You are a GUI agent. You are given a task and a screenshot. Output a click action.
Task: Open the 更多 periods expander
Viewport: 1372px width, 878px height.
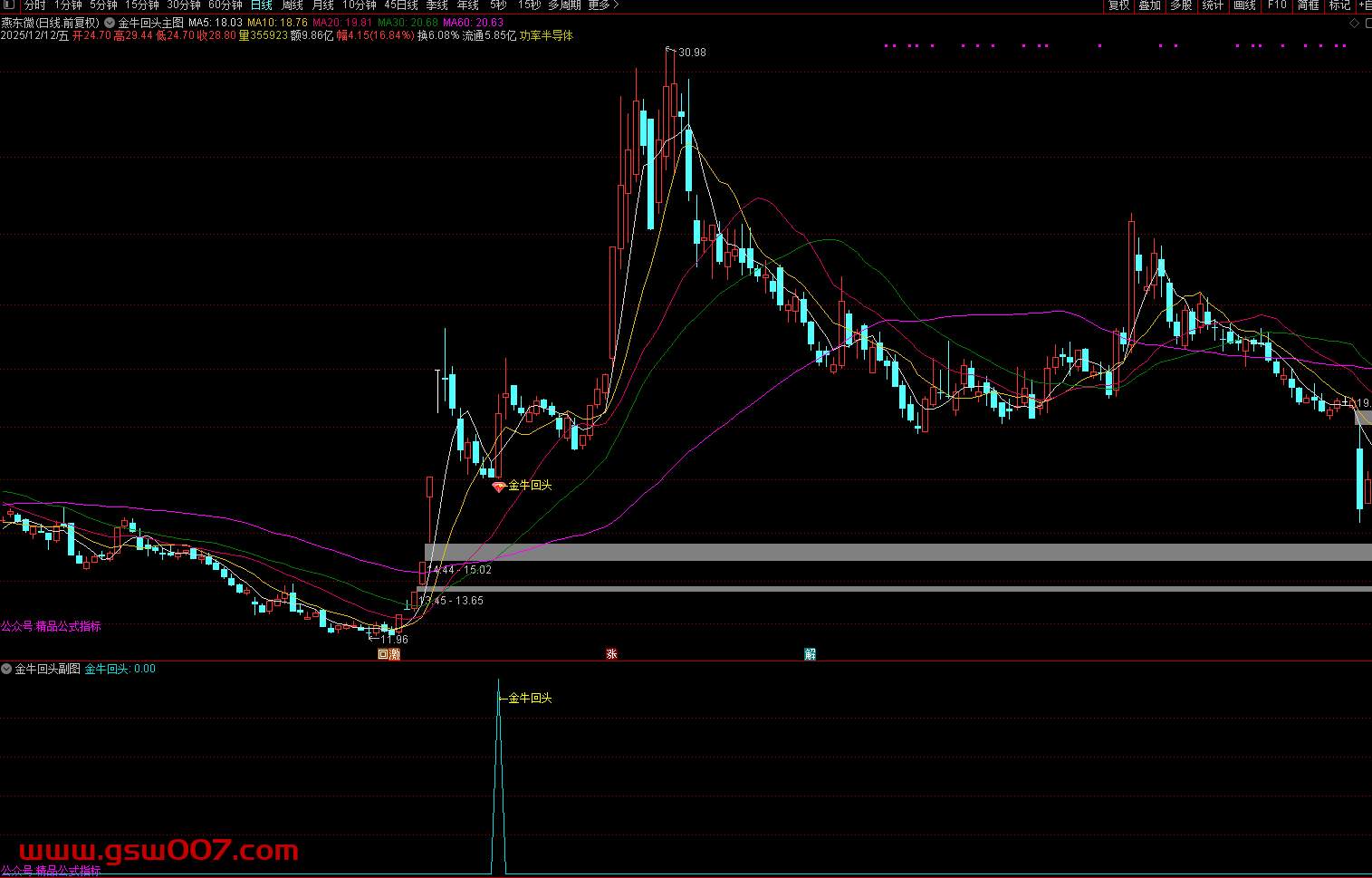tap(603, 5)
